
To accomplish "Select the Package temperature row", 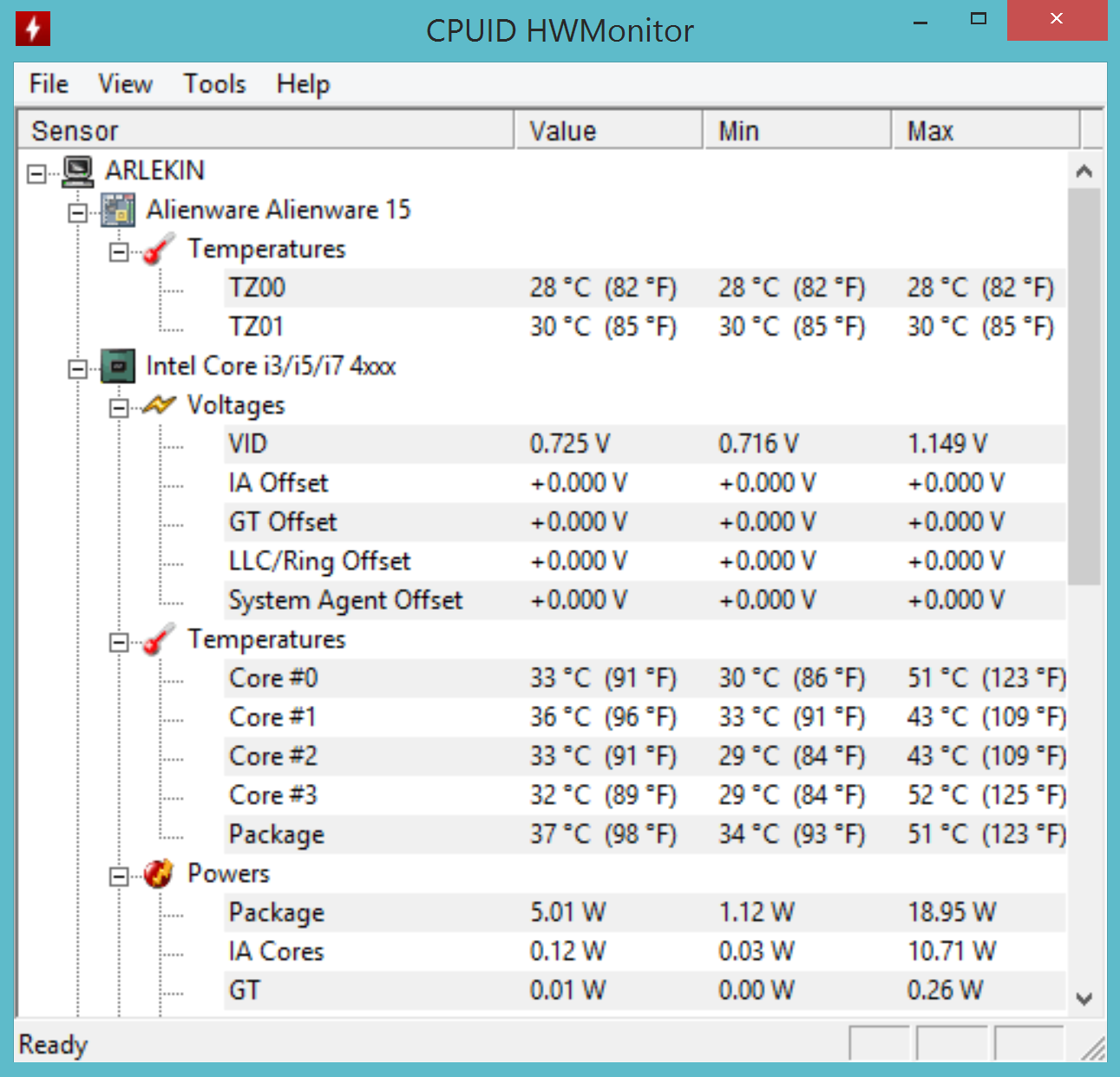I will 645,834.
